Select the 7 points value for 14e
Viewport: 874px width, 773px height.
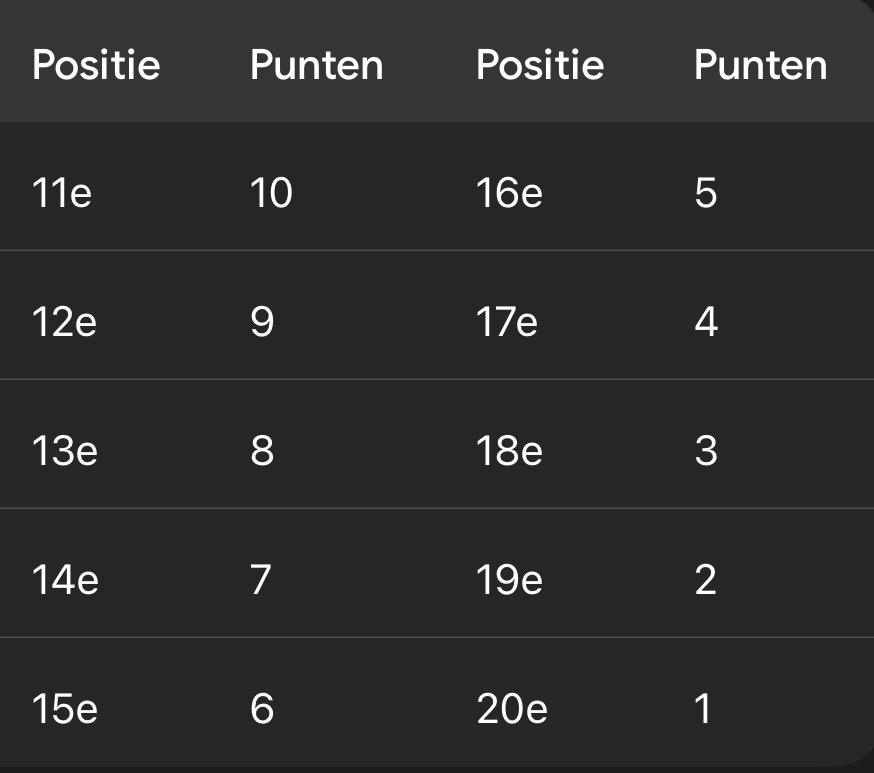coord(261,579)
